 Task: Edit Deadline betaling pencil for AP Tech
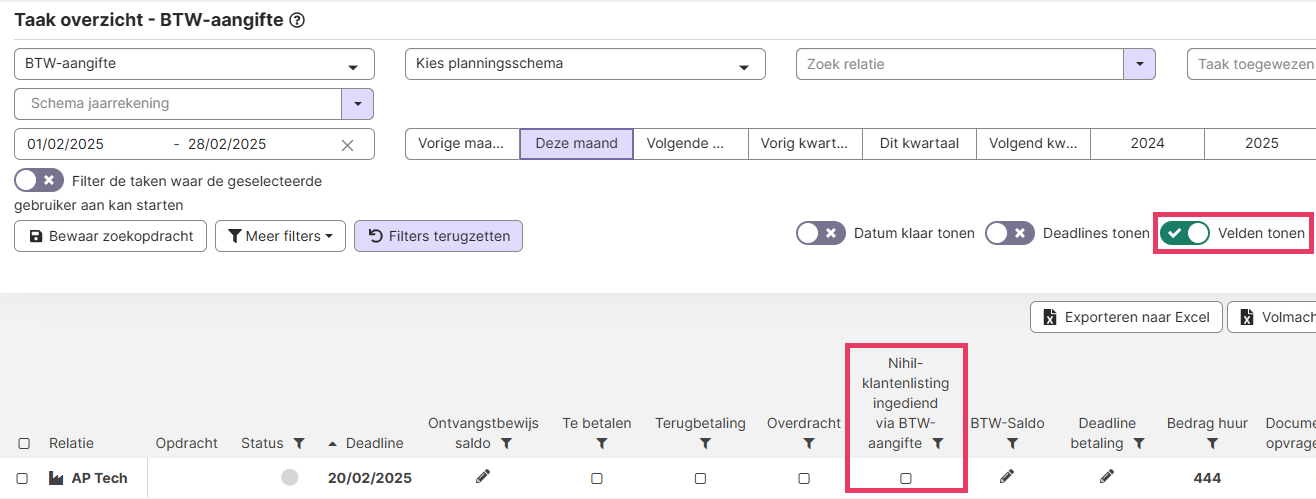tap(1107, 477)
